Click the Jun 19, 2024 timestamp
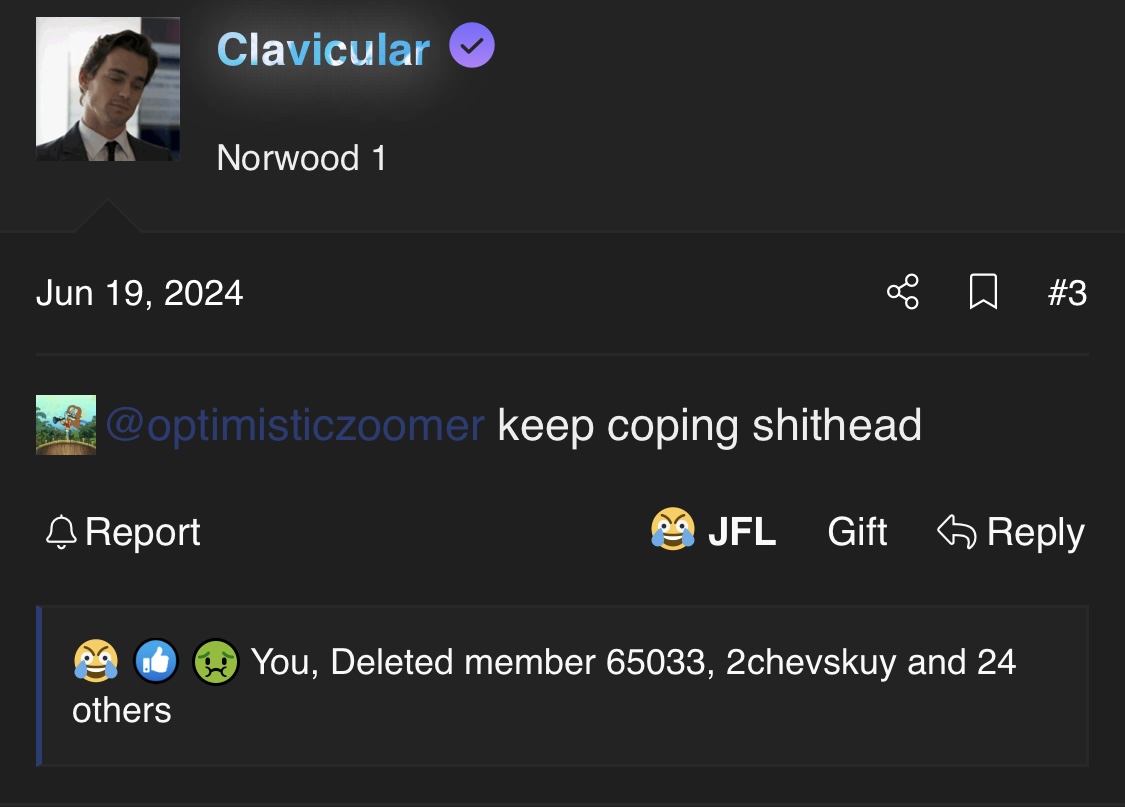The height and width of the screenshot is (807, 1125). pyautogui.click(x=140, y=293)
